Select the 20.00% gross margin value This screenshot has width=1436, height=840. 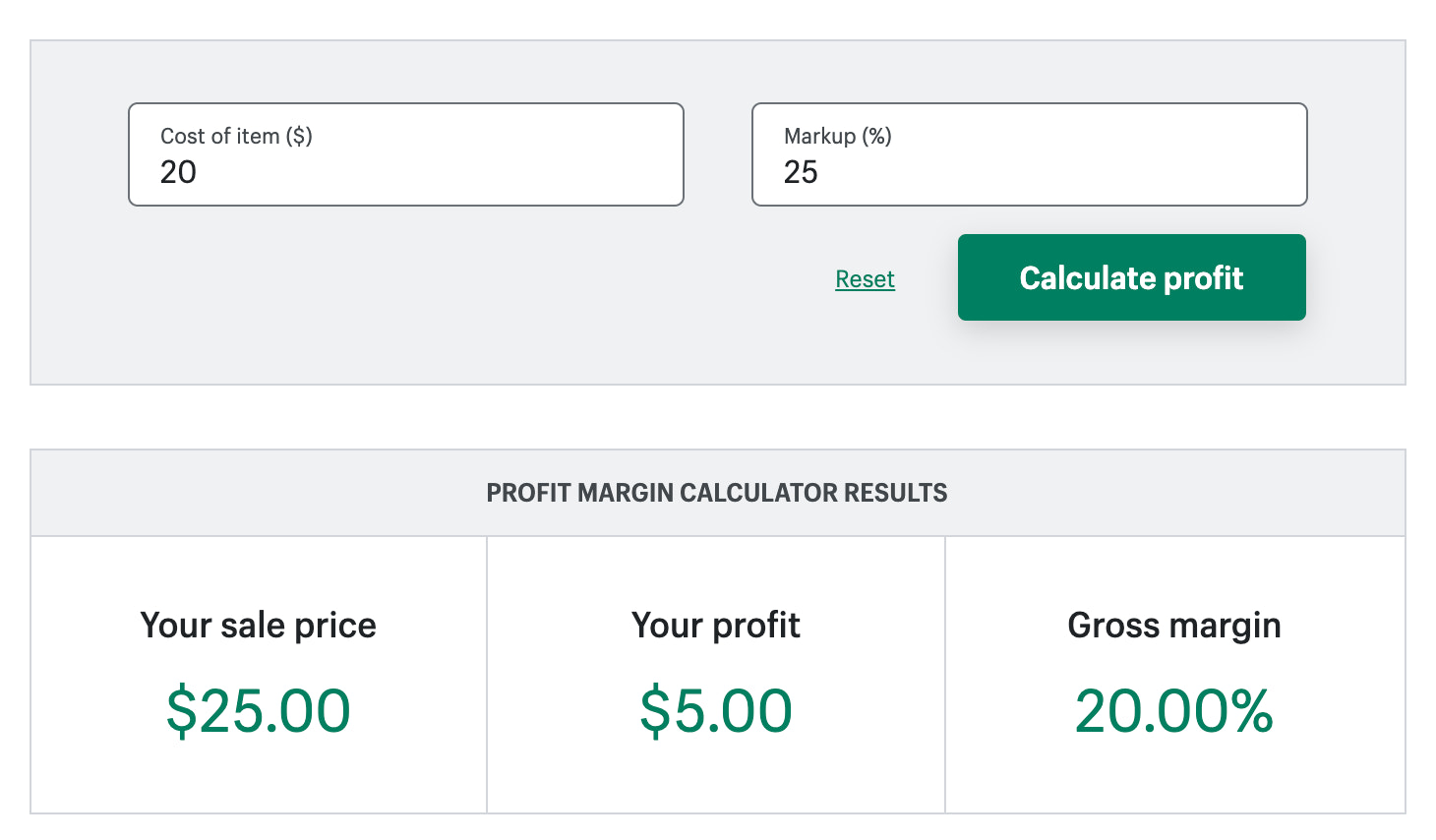point(1174,709)
